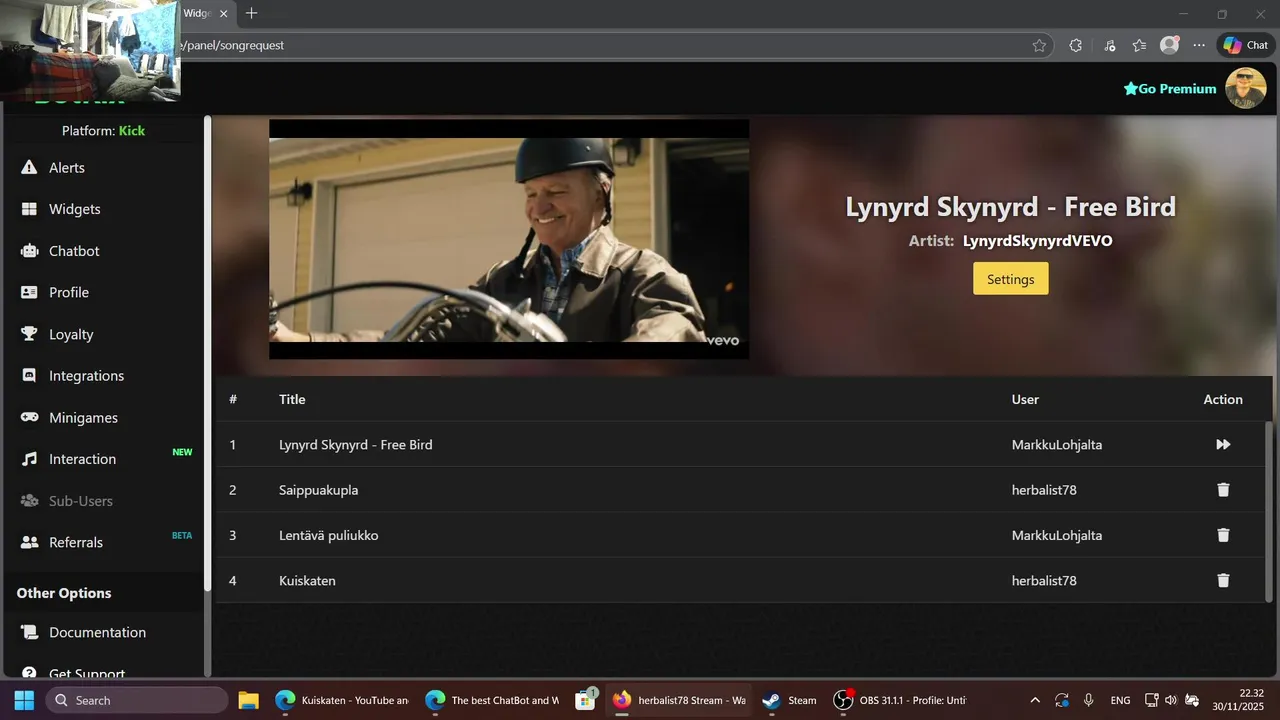The image size is (1280, 720).
Task: Click the User column header
Action: click(x=1025, y=399)
